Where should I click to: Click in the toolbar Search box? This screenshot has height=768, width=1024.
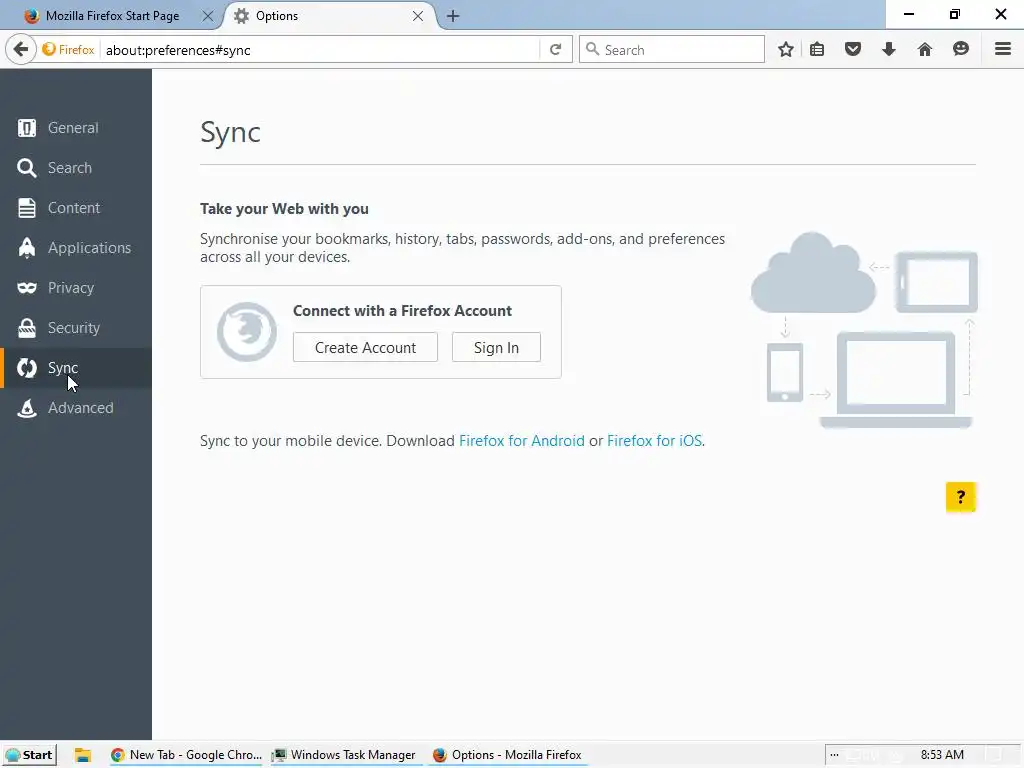[x=671, y=50]
